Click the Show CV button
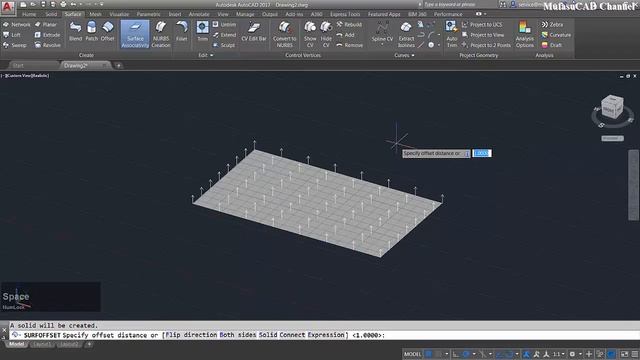The width and height of the screenshot is (640, 360). coord(310,35)
